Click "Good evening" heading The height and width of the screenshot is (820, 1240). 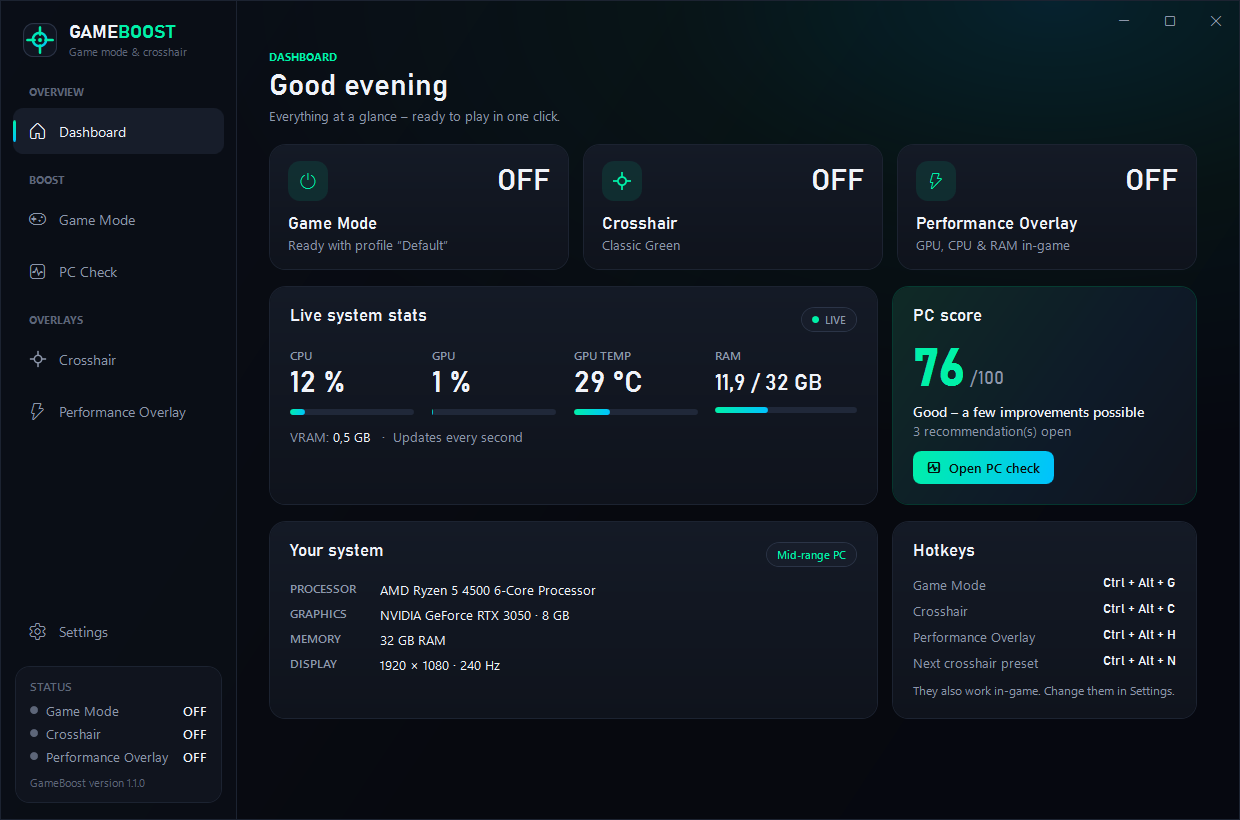click(358, 85)
